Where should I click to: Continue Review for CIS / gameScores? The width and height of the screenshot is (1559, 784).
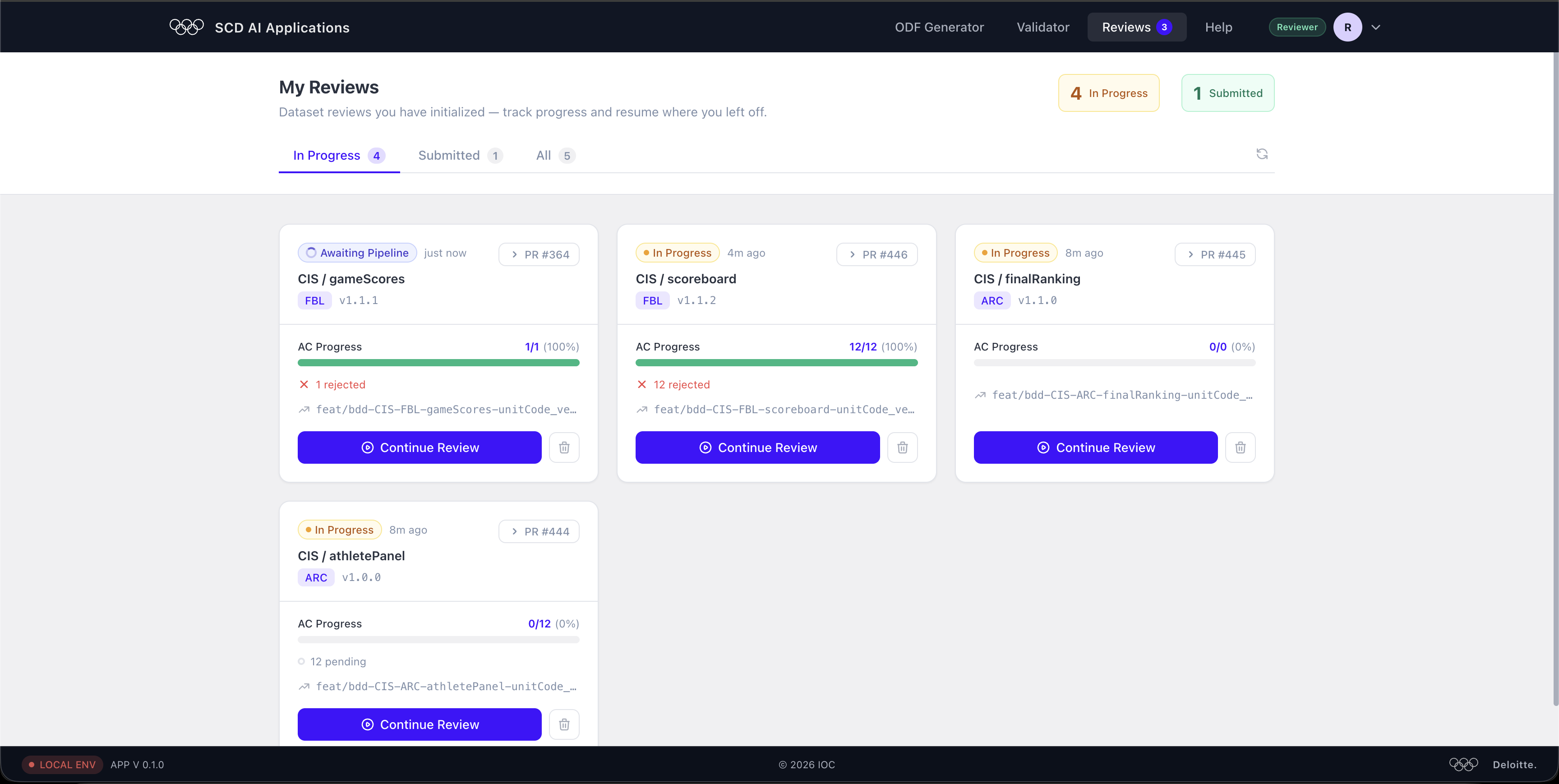420,447
